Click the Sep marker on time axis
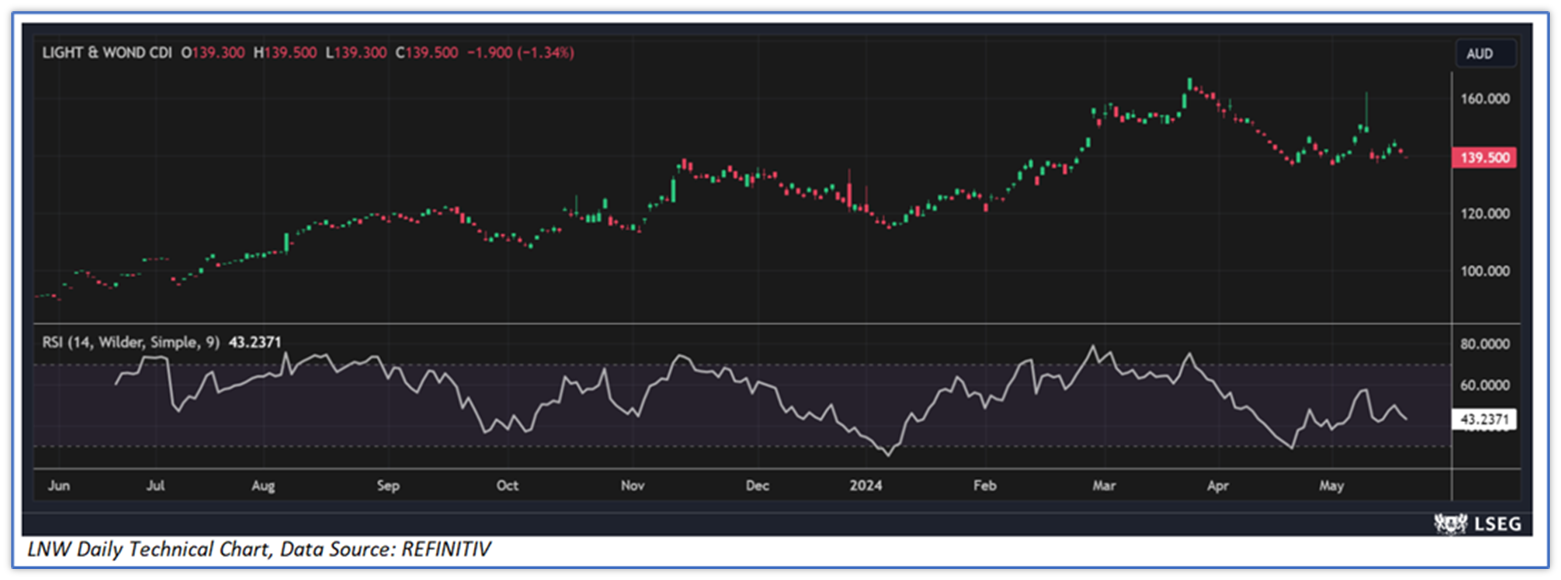Screen dimensions: 1561x580 coord(388,486)
